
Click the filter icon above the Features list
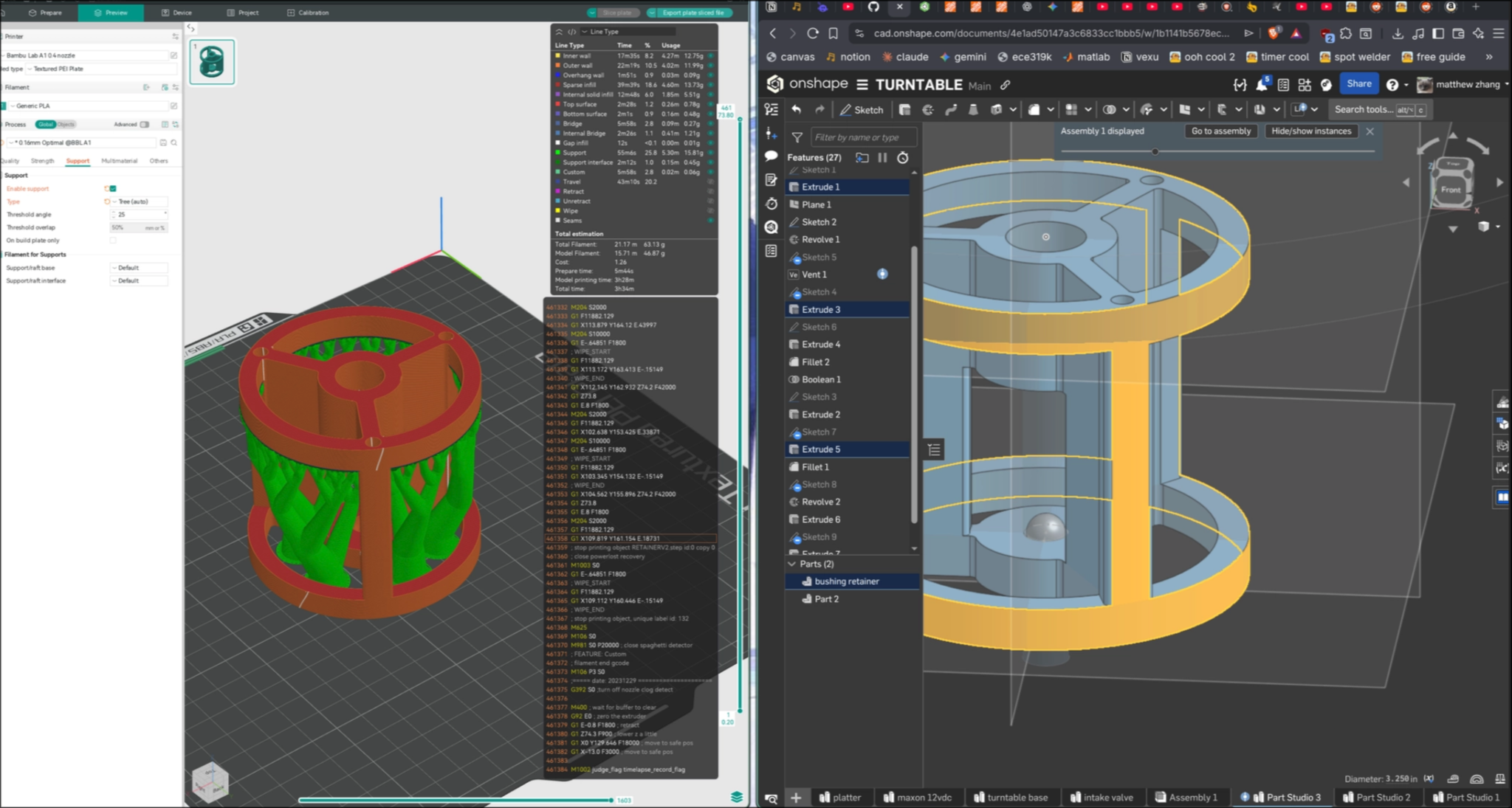(797, 137)
